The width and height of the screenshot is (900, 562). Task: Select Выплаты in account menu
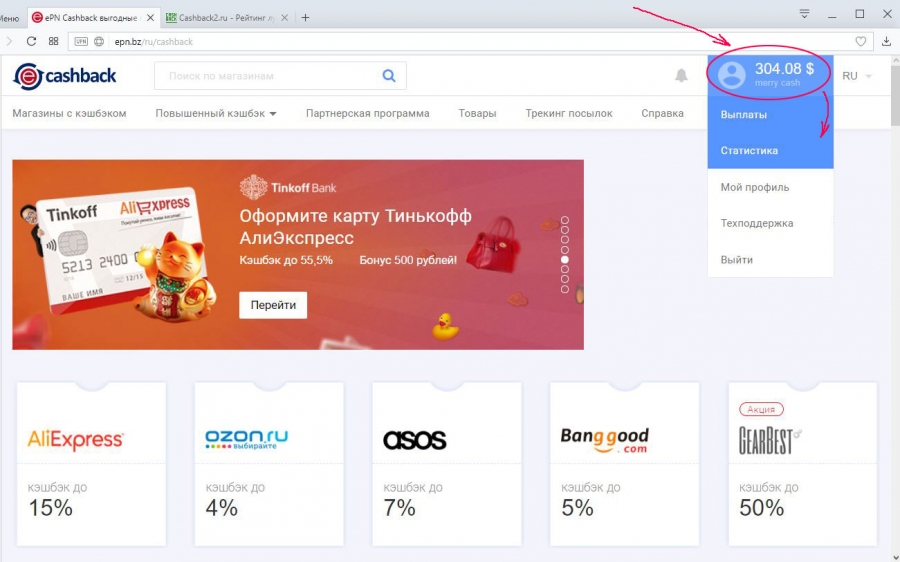(x=770, y=114)
